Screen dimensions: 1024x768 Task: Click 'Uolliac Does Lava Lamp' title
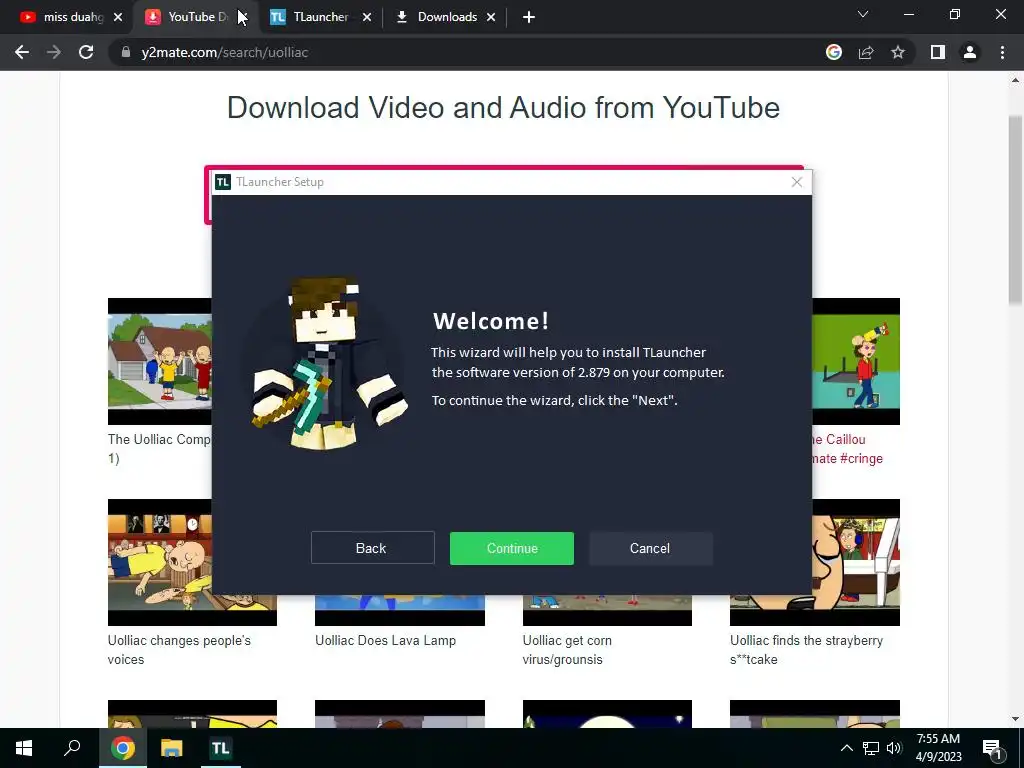click(385, 641)
